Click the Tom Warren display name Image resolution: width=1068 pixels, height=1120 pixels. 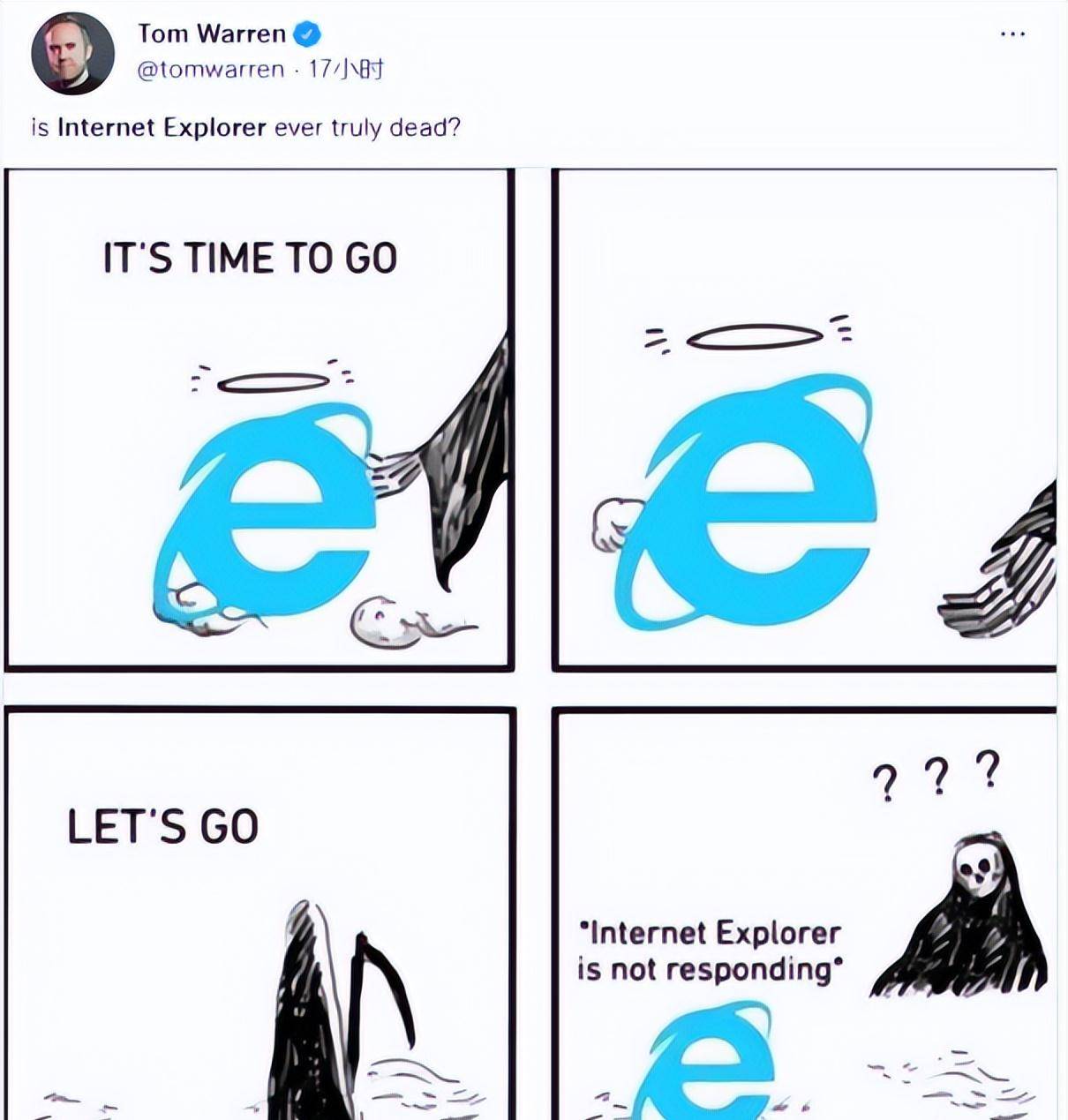point(212,34)
